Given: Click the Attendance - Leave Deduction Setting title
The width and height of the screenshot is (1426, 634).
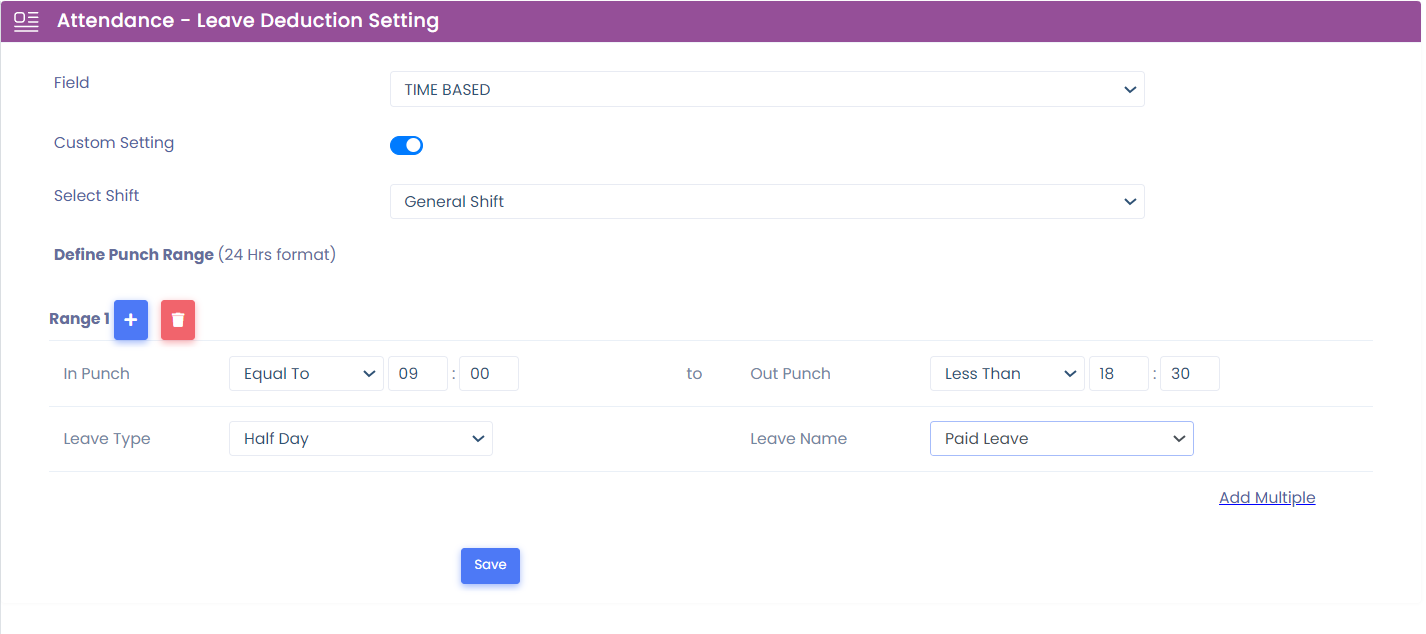Looking at the screenshot, I should (x=248, y=21).
